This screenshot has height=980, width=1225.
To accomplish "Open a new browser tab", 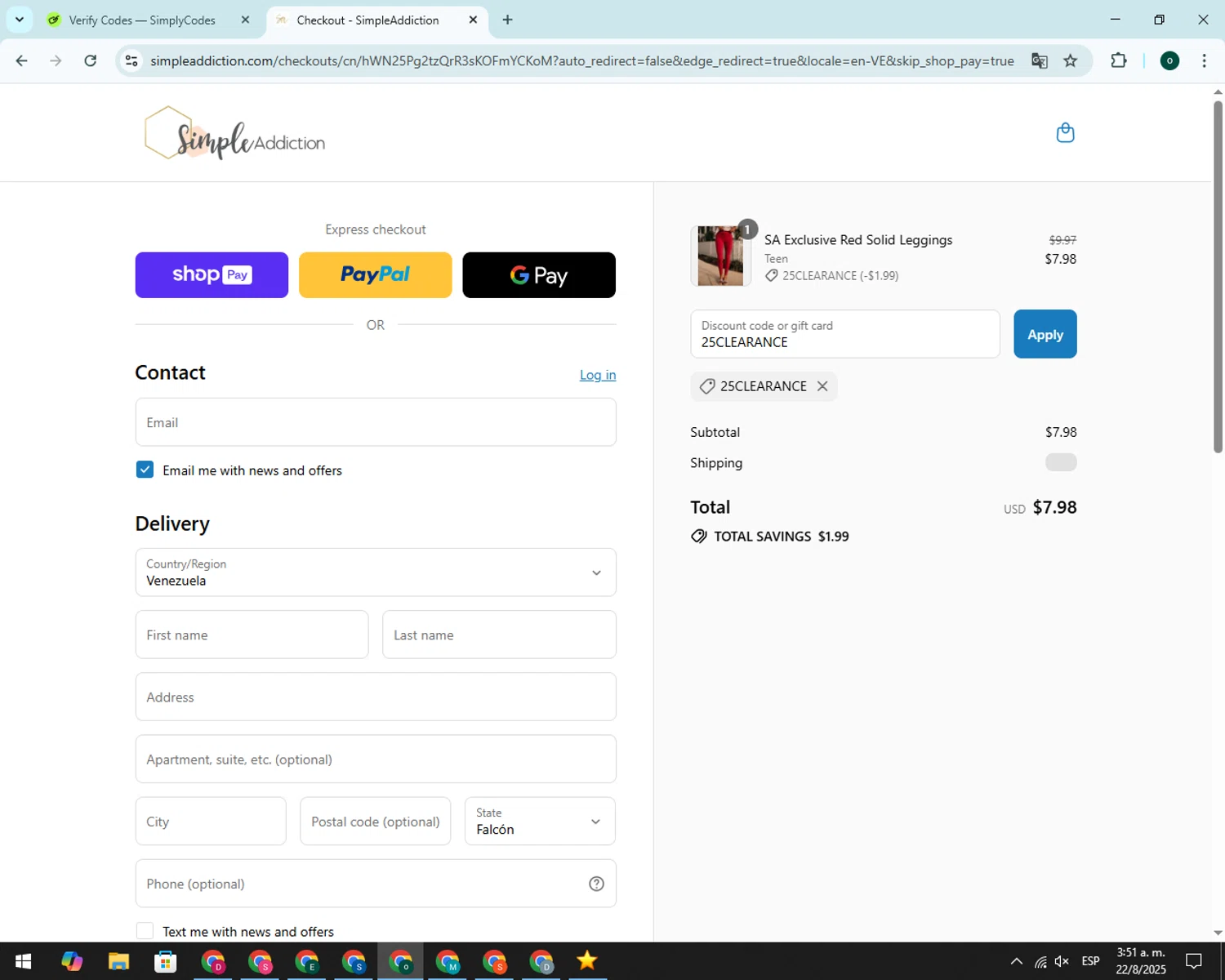I will (x=507, y=20).
